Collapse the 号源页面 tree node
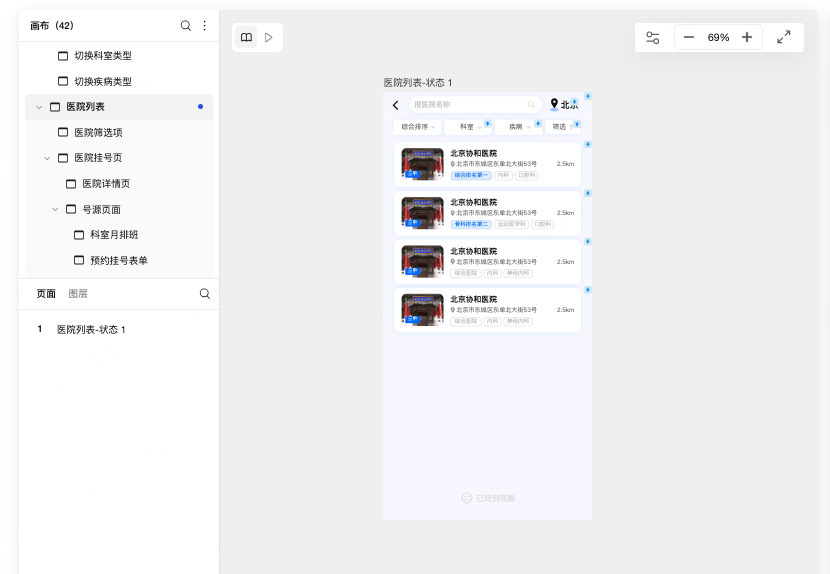The width and height of the screenshot is (830, 574). [x=55, y=210]
